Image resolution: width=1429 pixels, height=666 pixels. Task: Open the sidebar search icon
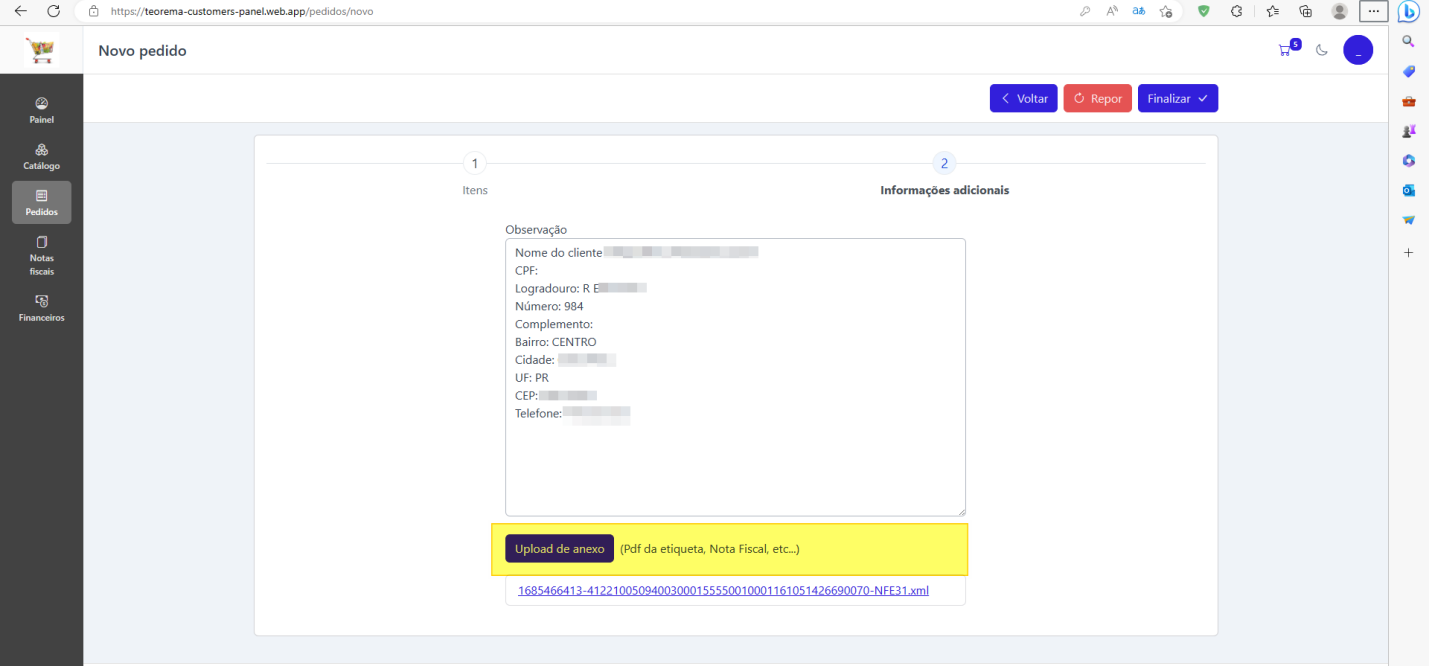coord(1409,41)
